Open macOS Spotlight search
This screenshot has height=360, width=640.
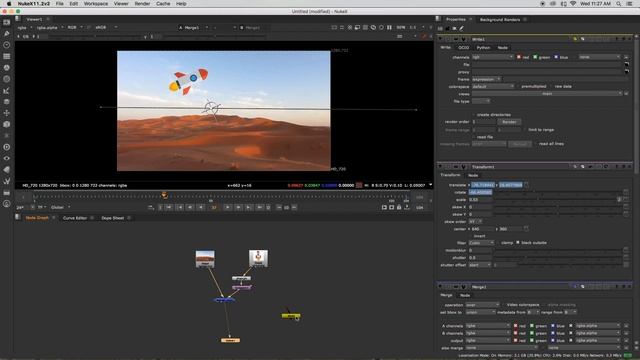coord(619,4)
